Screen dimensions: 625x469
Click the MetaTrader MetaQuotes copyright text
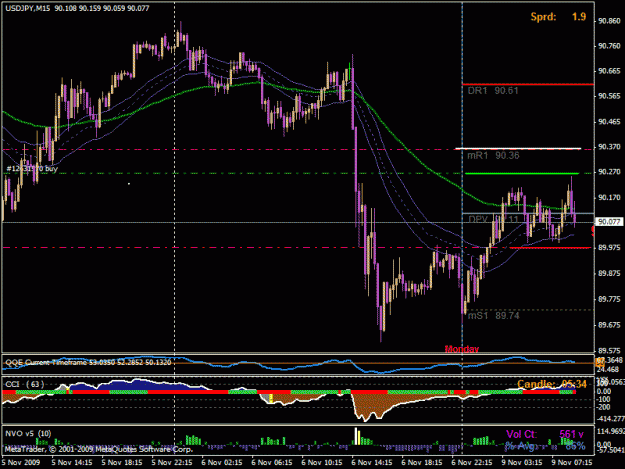98,449
